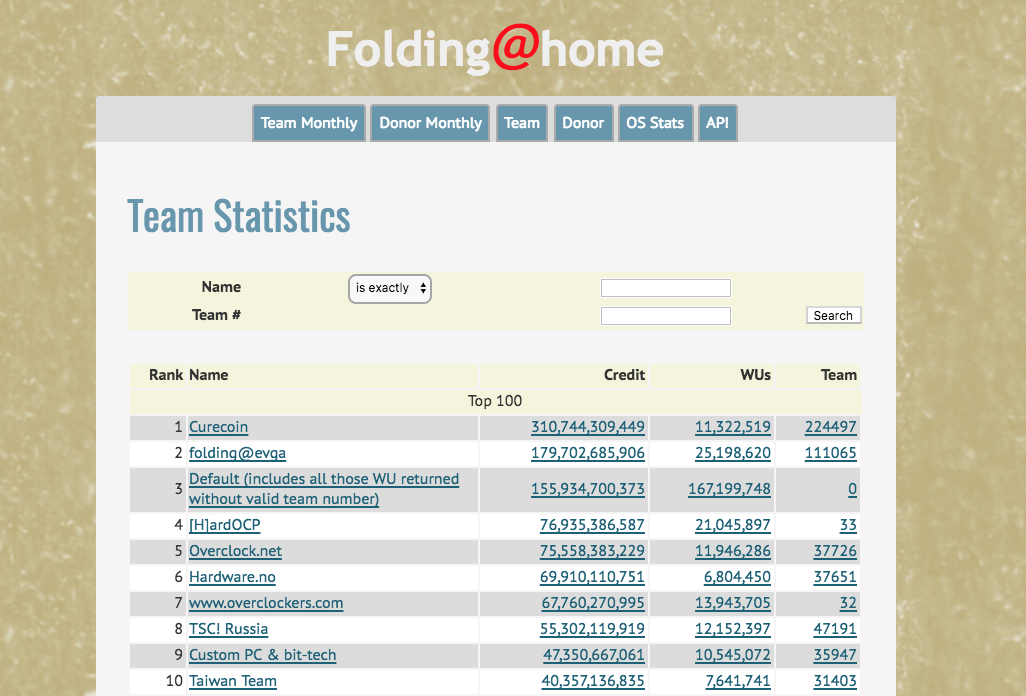
Task: Click the Team Statistics heading
Action: coord(239,217)
